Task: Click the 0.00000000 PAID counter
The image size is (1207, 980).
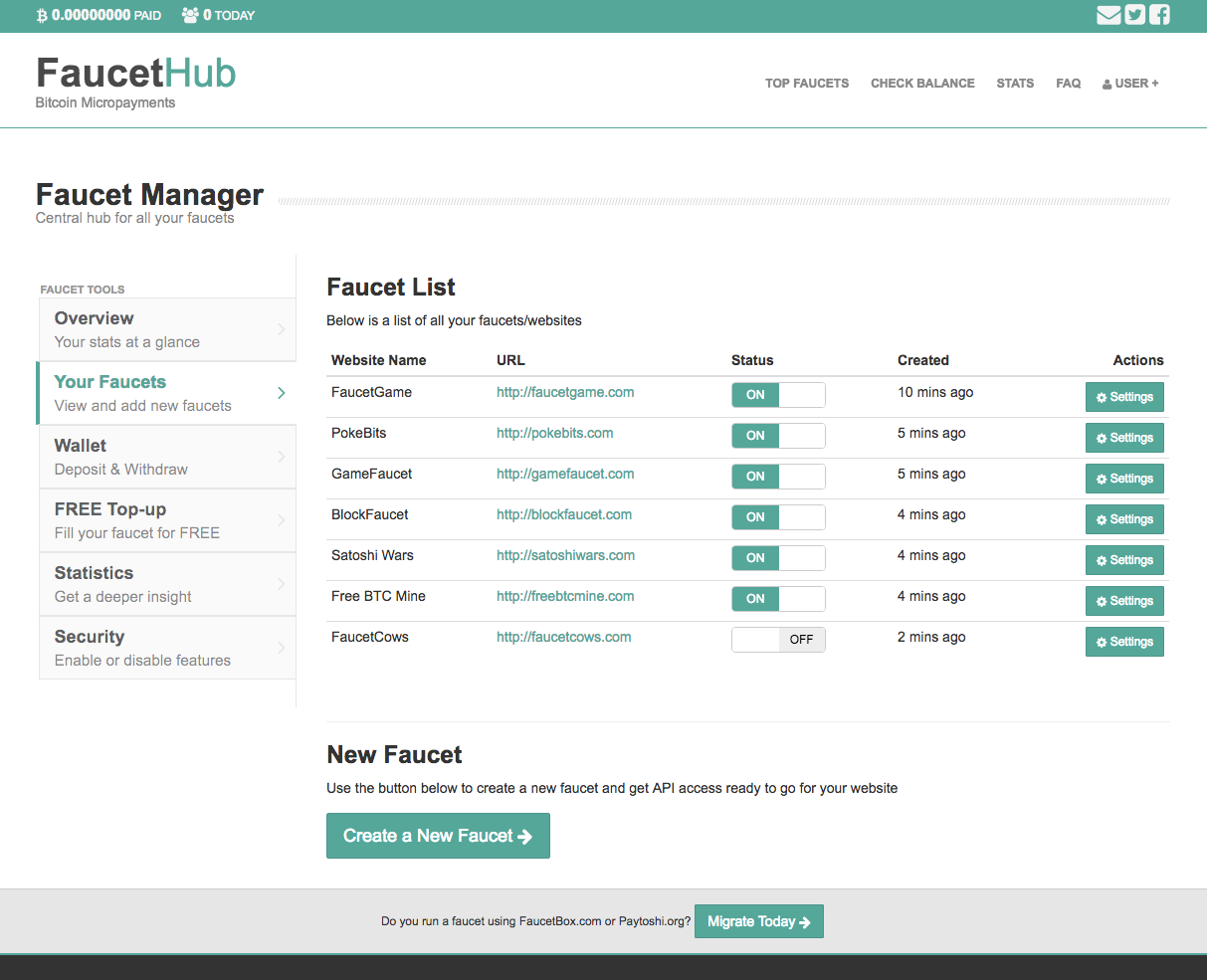Action: coord(99,15)
